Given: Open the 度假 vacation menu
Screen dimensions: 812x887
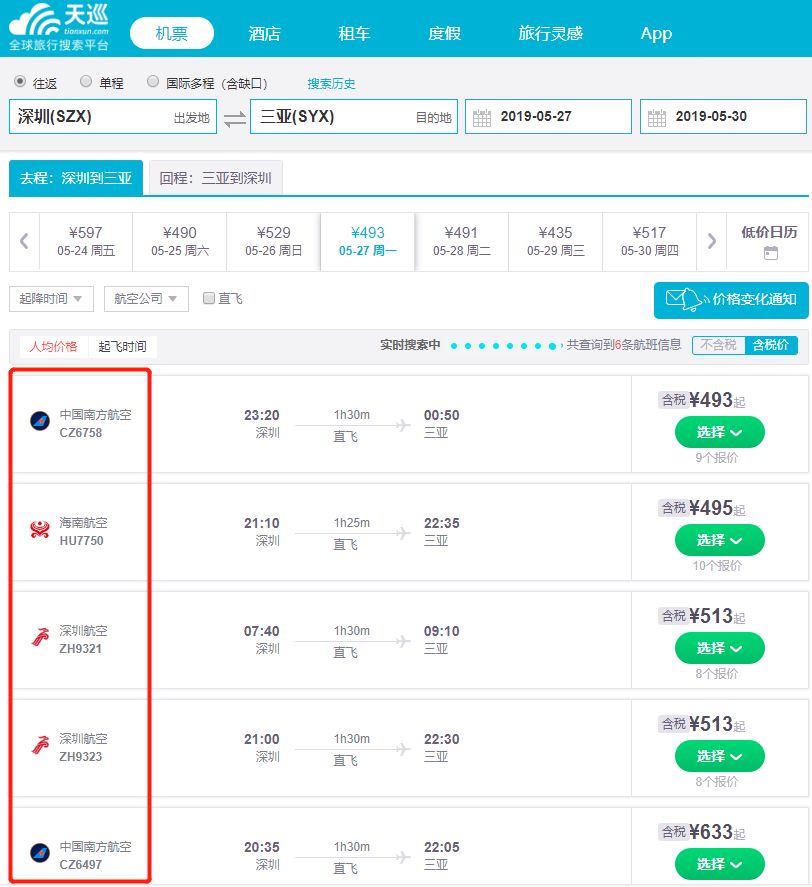Looking at the screenshot, I should 444,33.
